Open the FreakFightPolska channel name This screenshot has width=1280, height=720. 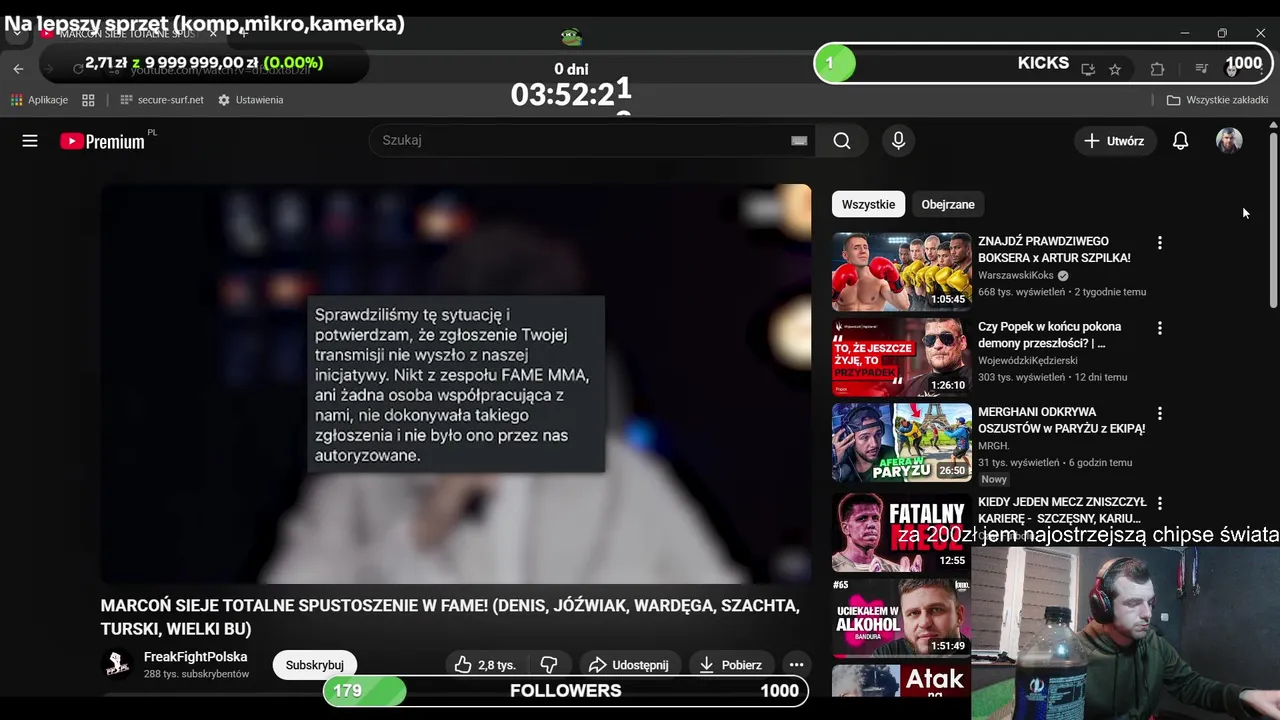[196, 657]
